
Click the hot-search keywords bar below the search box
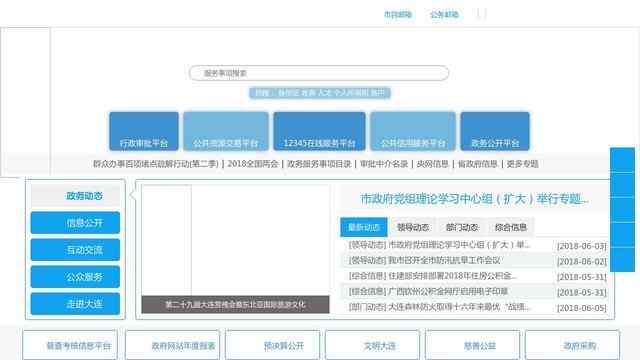(x=320, y=93)
